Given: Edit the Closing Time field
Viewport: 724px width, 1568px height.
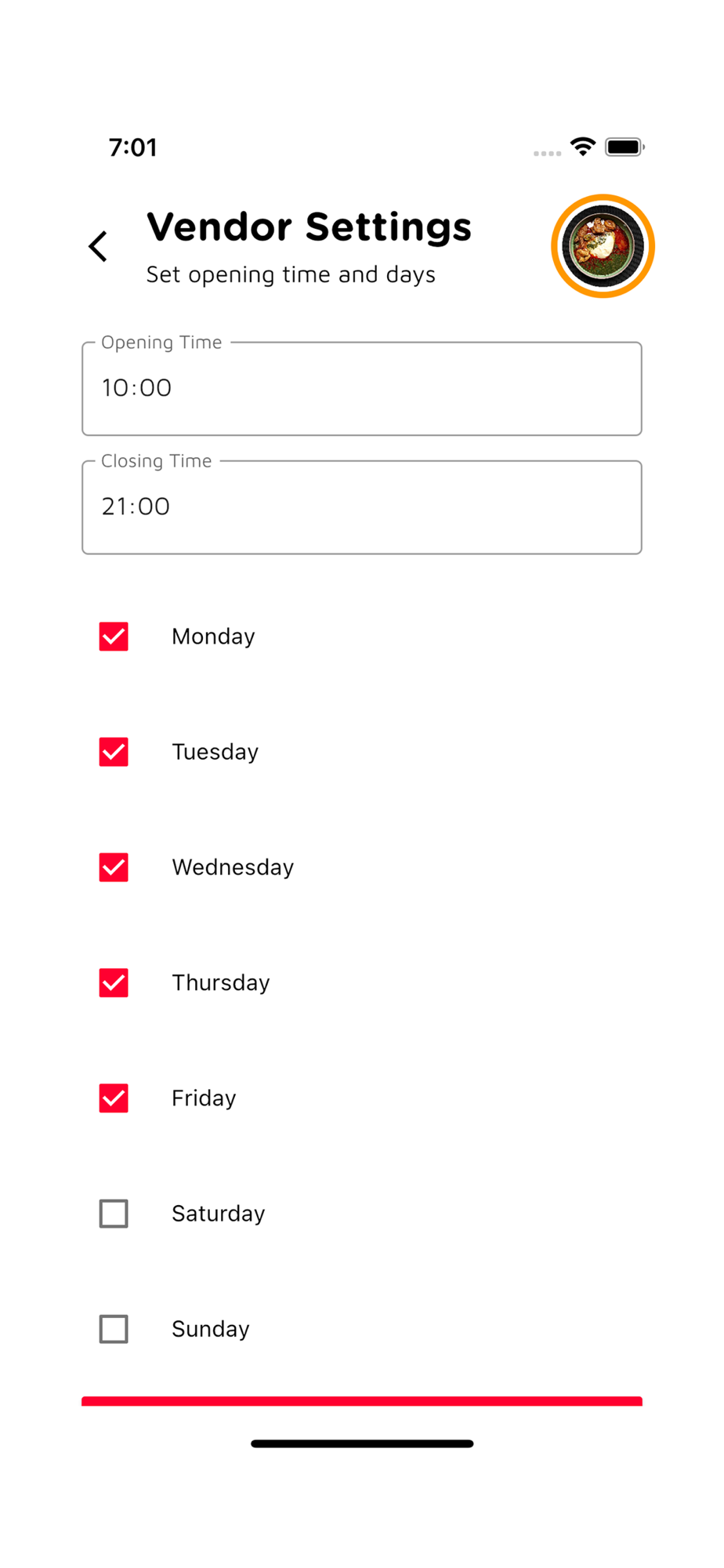Looking at the screenshot, I should point(362,507).
